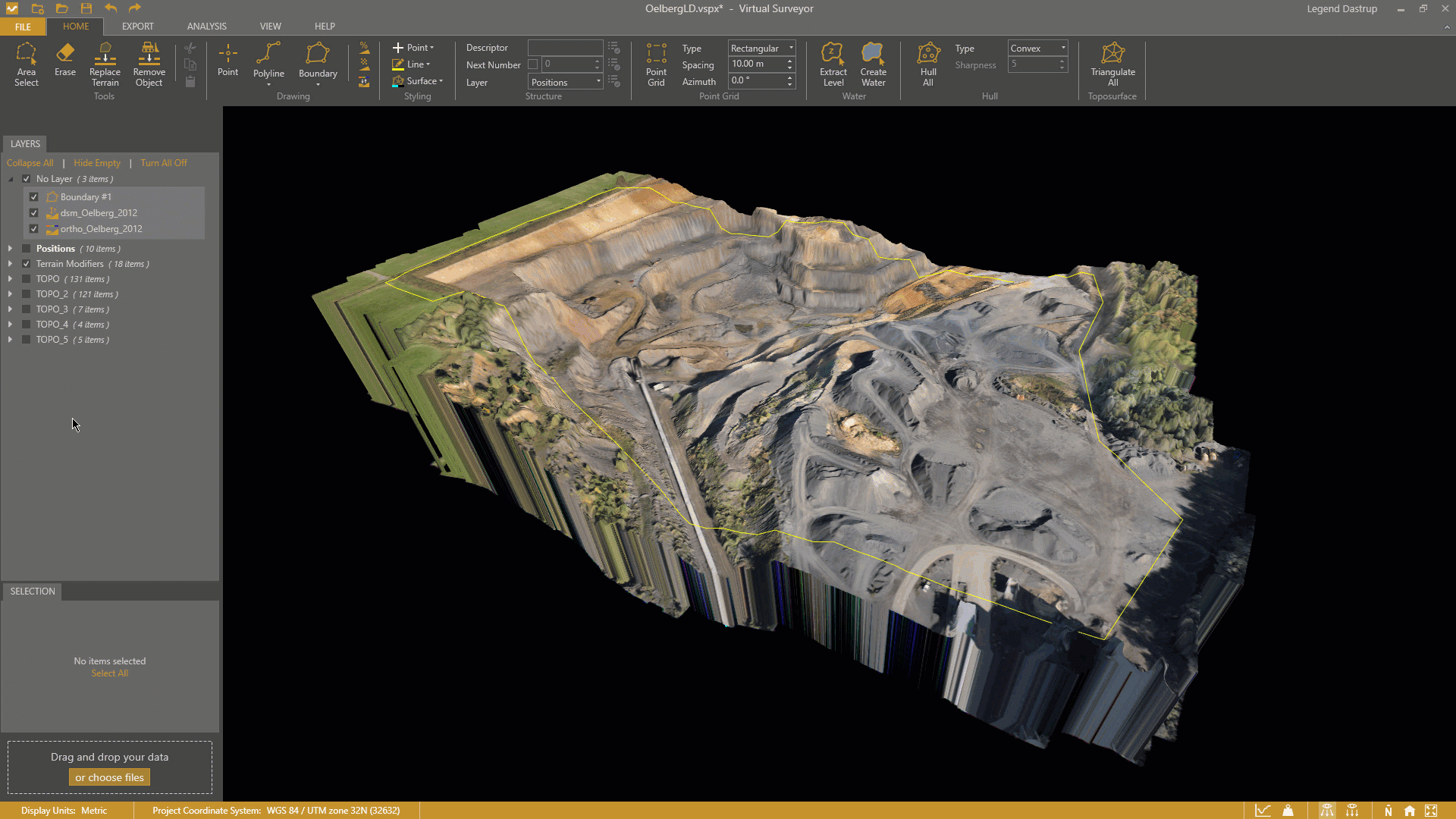Enable the Terrain Modifiers layer checkbox
The width and height of the screenshot is (1456, 819).
pyautogui.click(x=26, y=263)
